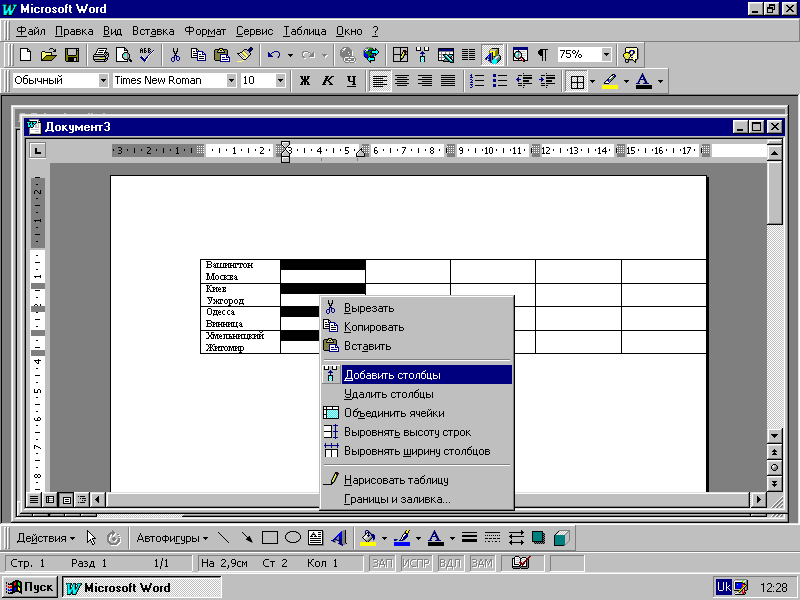Screen dimensions: 800x600
Task: Print using the printer icon
Action: pos(101,55)
